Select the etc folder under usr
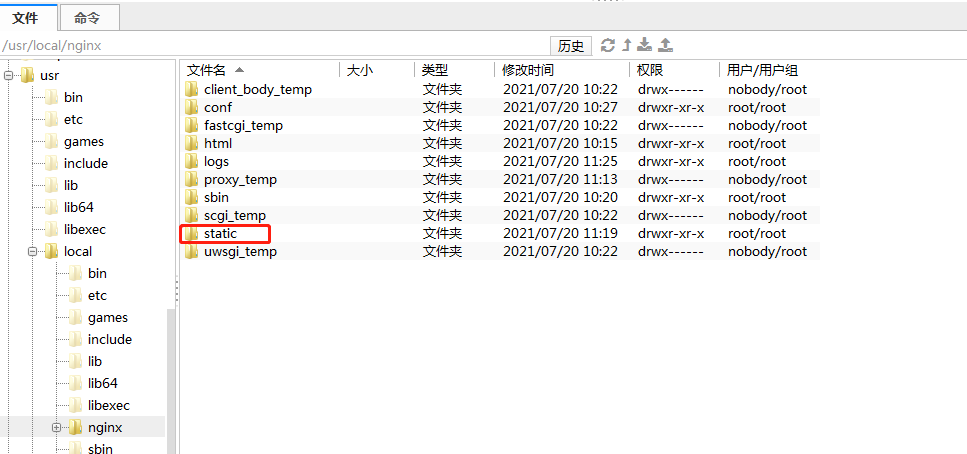 (73, 120)
